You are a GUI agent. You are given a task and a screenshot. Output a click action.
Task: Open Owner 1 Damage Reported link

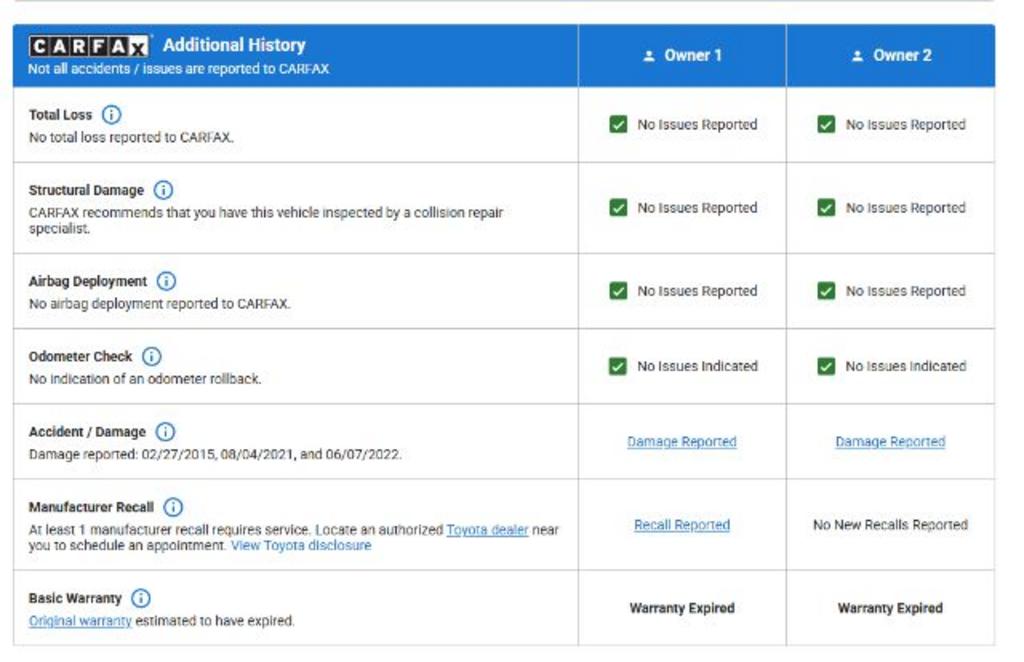[681, 442]
